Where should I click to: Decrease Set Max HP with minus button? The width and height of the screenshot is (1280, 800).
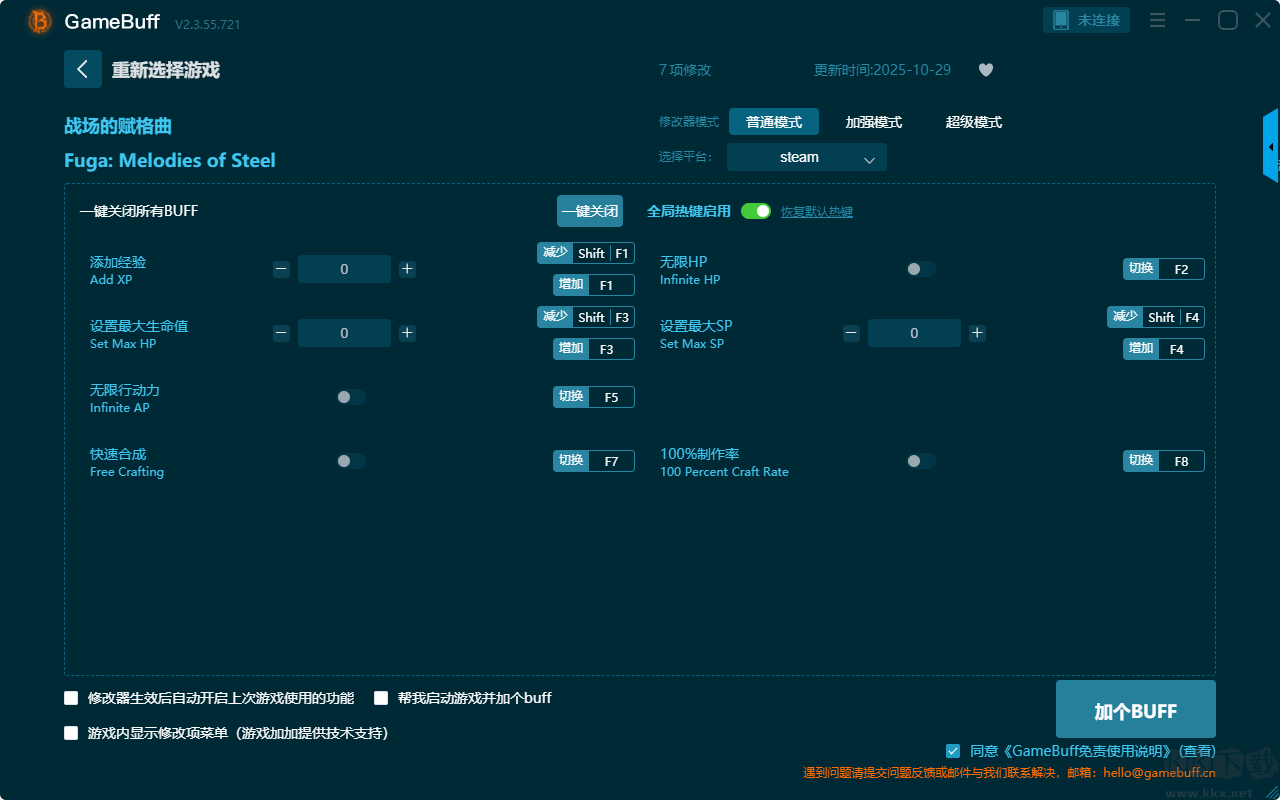click(x=282, y=333)
